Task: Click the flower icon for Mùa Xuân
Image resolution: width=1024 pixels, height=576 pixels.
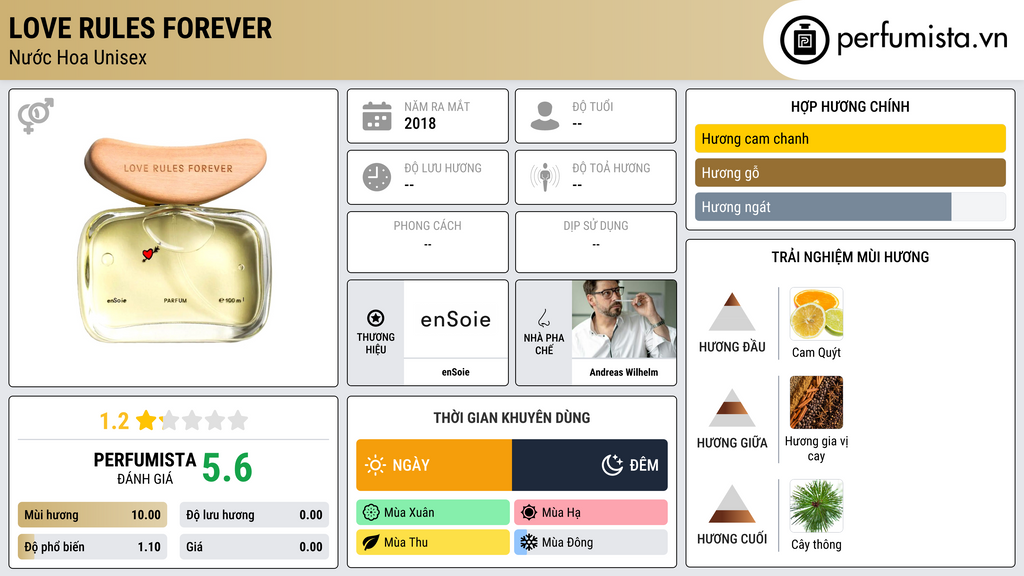Action: [x=371, y=513]
